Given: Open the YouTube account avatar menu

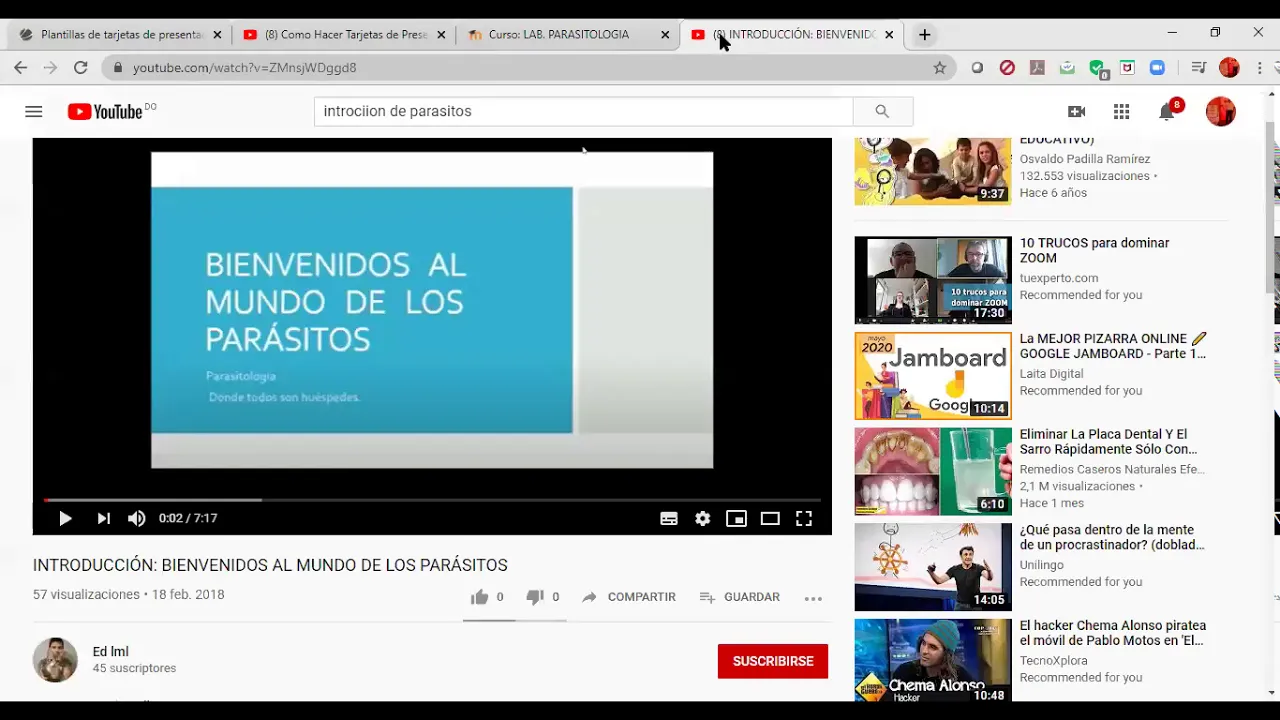Looking at the screenshot, I should (1221, 111).
